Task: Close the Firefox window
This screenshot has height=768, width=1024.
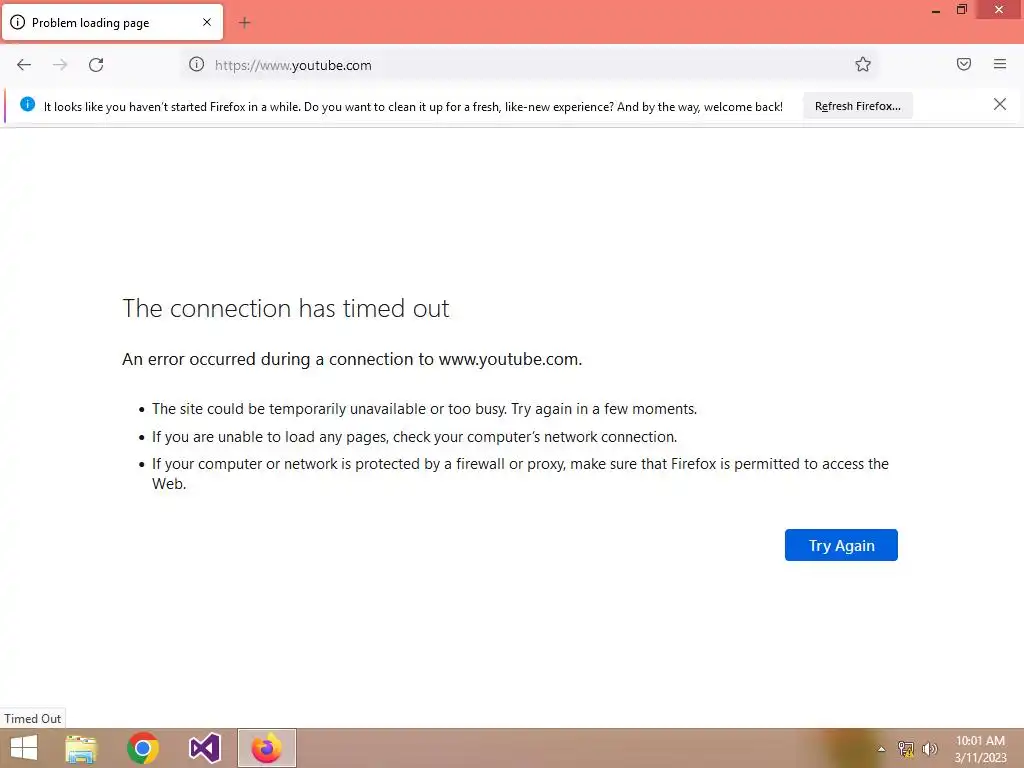Action: (999, 10)
